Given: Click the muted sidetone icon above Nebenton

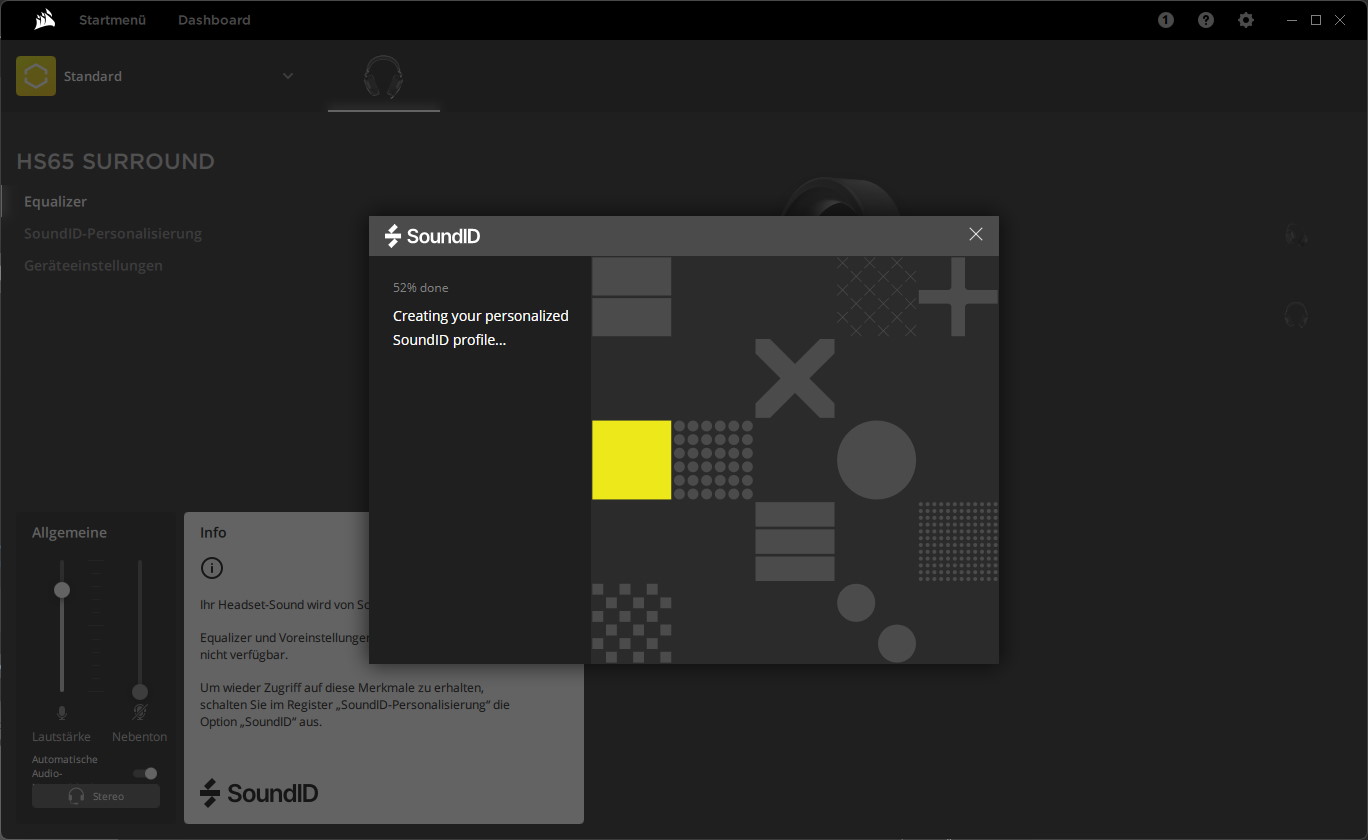Looking at the screenshot, I should [x=140, y=713].
